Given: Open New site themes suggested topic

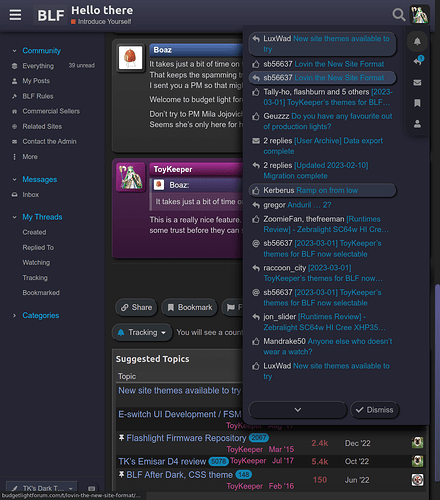Looking at the screenshot, I should (179, 390).
